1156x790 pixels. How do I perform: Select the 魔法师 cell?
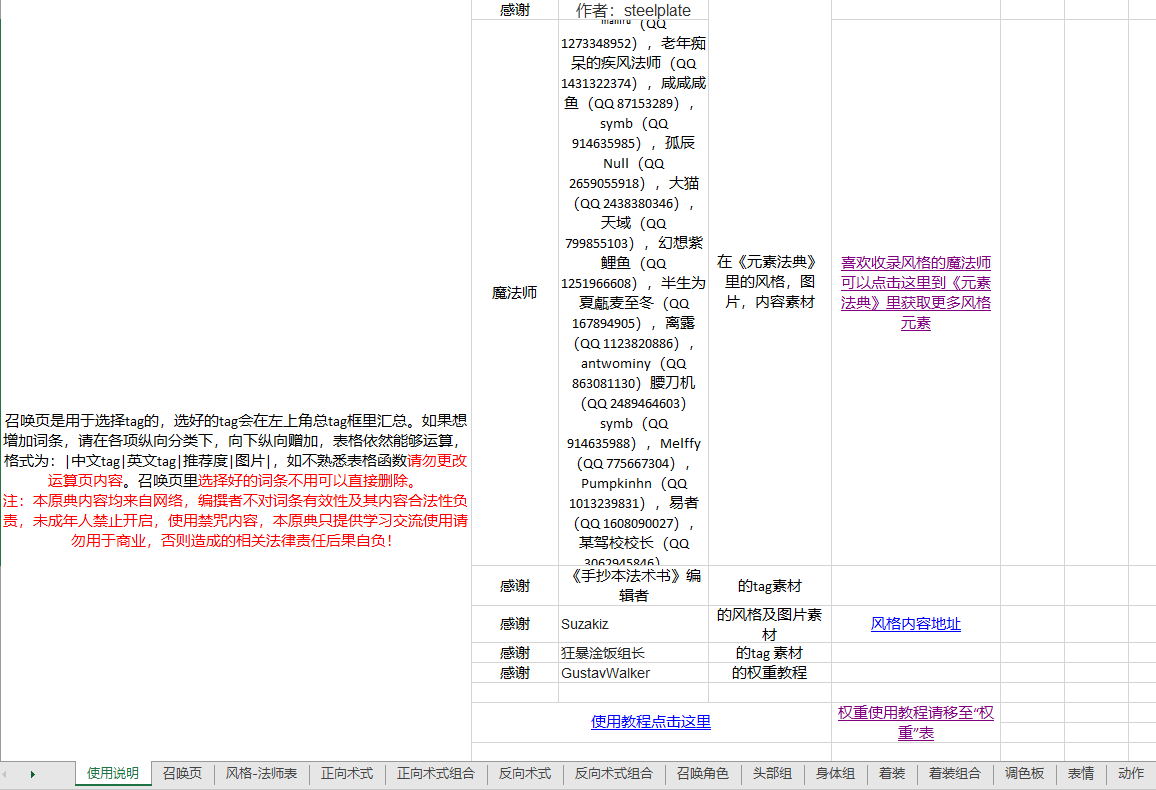pyautogui.click(x=513, y=292)
